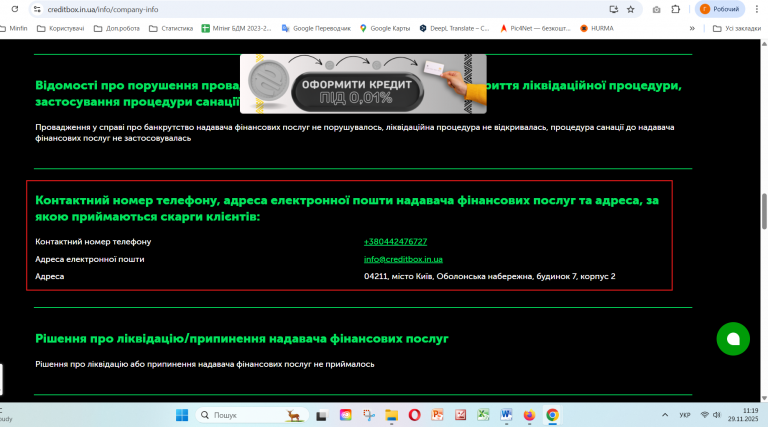Show hidden tray icons chevron
768x427 pixels.
point(665,415)
